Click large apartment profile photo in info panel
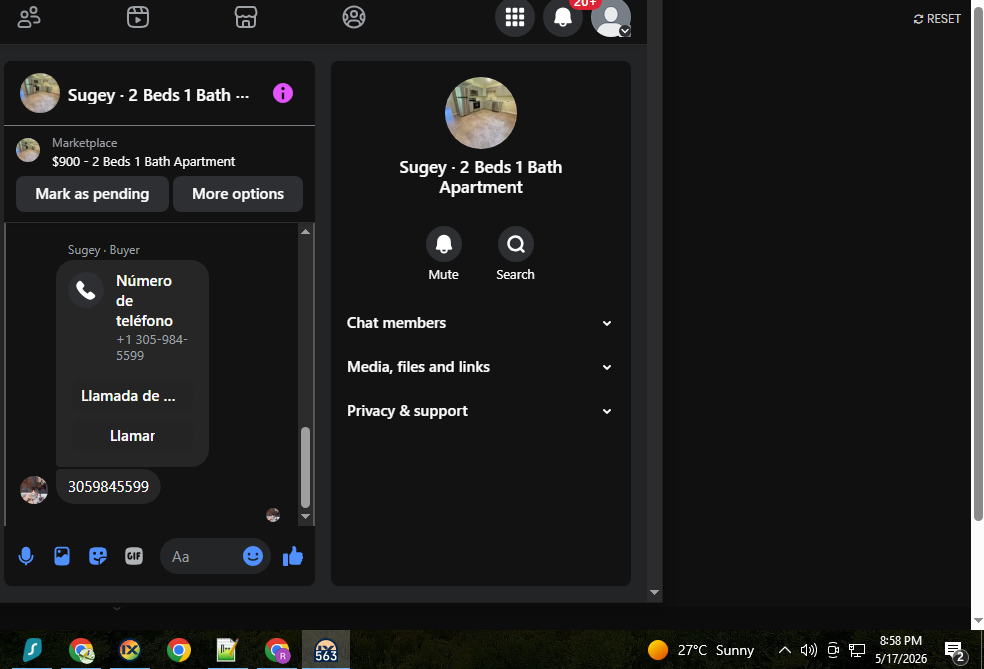This screenshot has width=984, height=669. (x=481, y=113)
